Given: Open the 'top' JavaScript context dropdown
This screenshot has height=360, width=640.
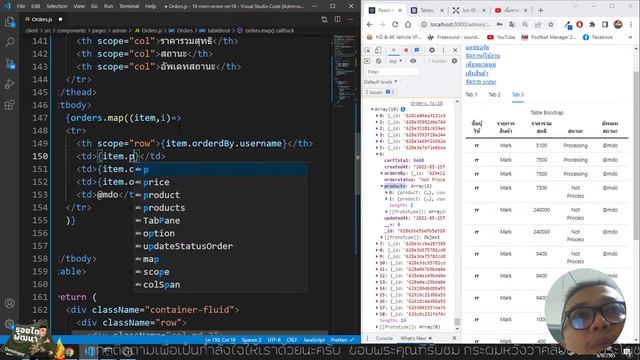Looking at the screenshot, I should point(395,61).
